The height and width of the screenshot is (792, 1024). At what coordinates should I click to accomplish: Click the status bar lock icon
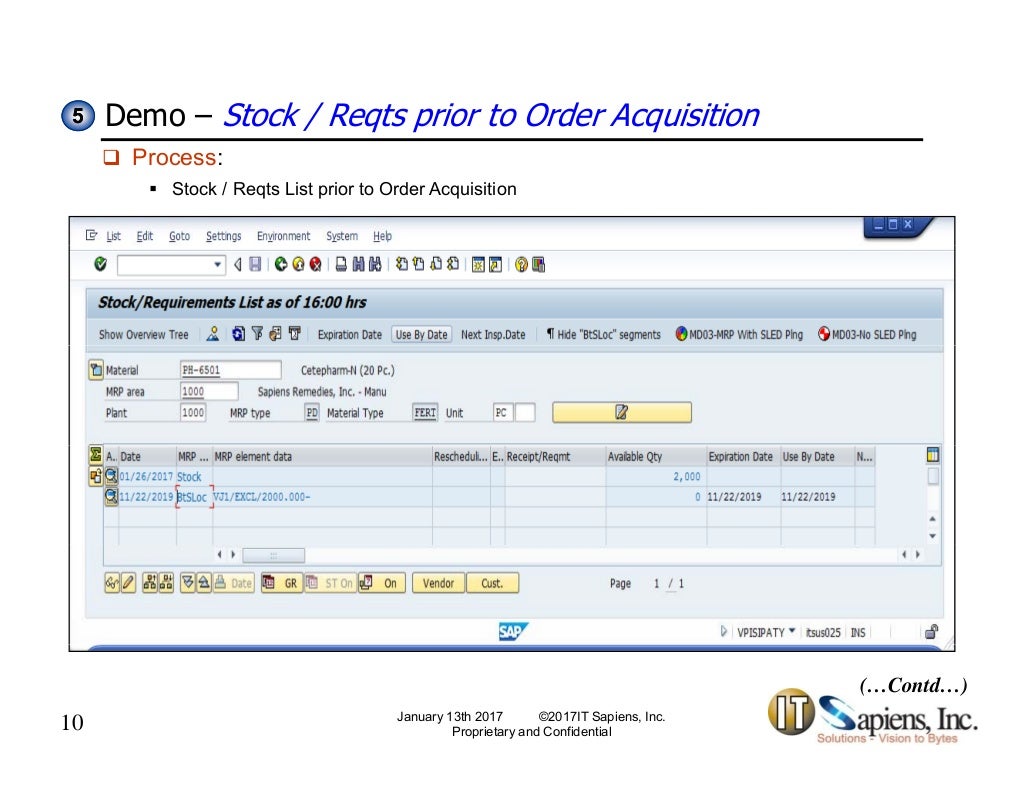click(x=932, y=631)
